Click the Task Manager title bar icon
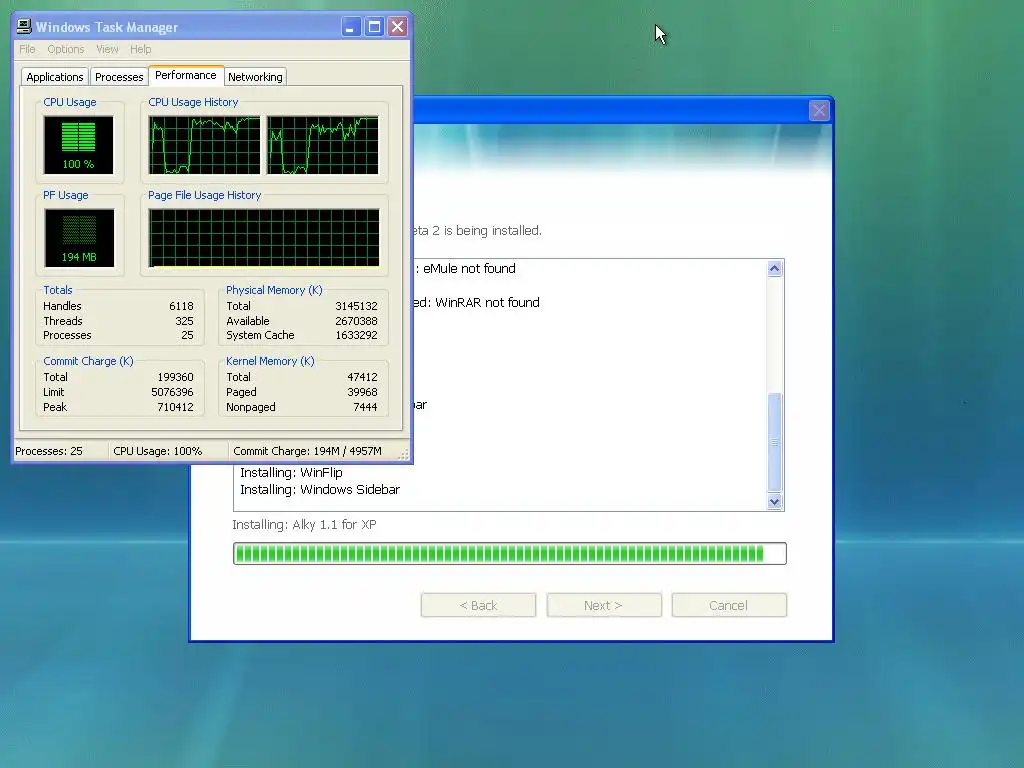 [24, 26]
